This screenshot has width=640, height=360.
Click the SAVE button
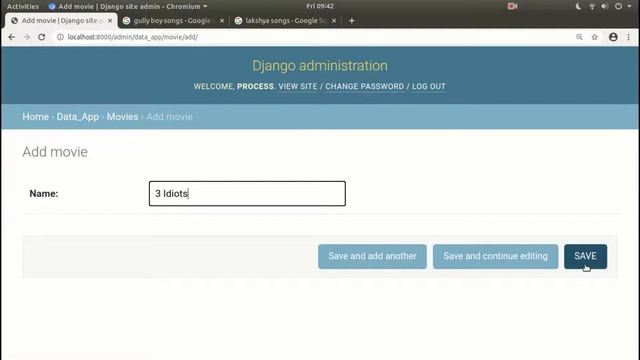coord(585,256)
